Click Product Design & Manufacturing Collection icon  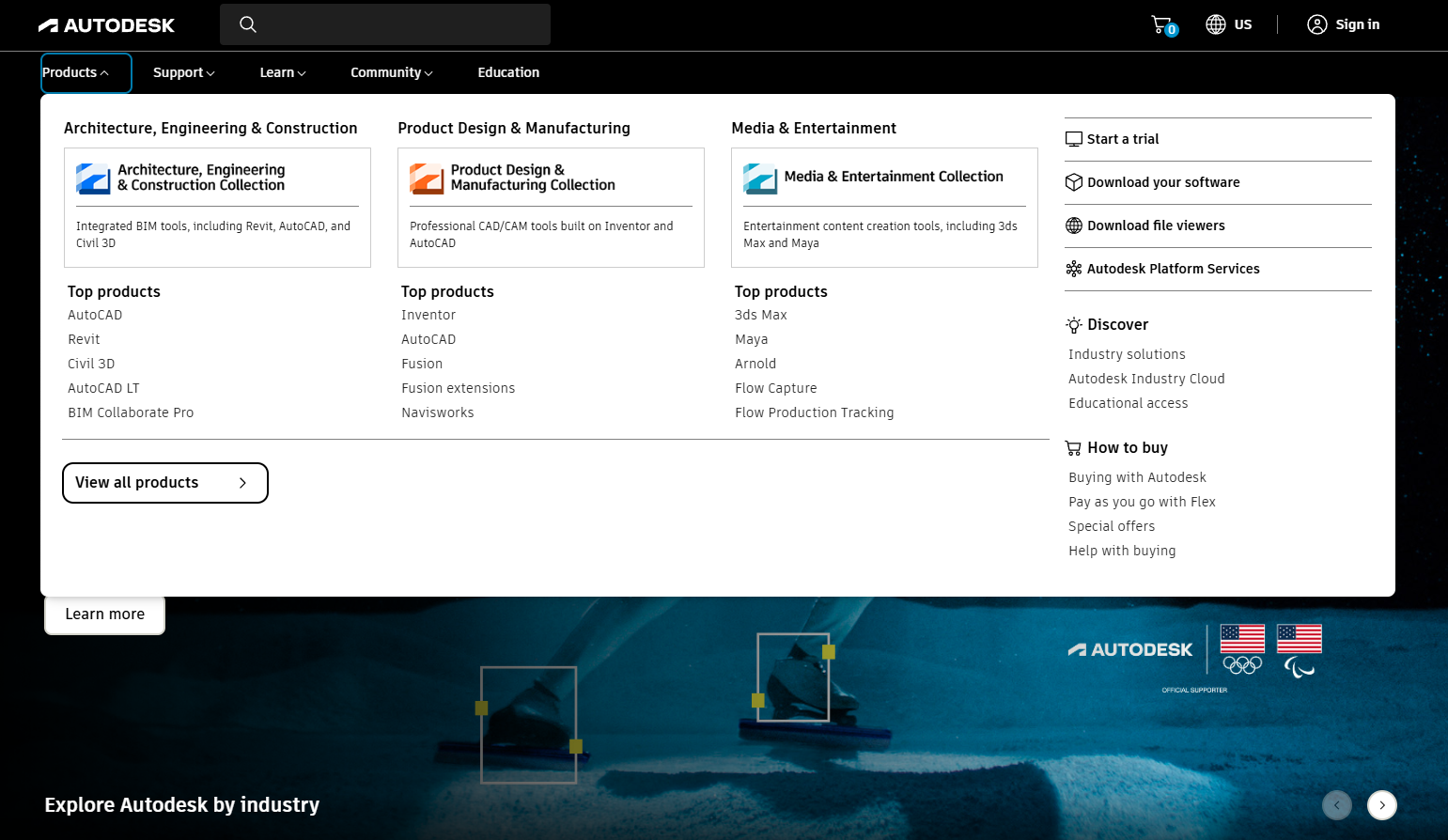(427, 178)
